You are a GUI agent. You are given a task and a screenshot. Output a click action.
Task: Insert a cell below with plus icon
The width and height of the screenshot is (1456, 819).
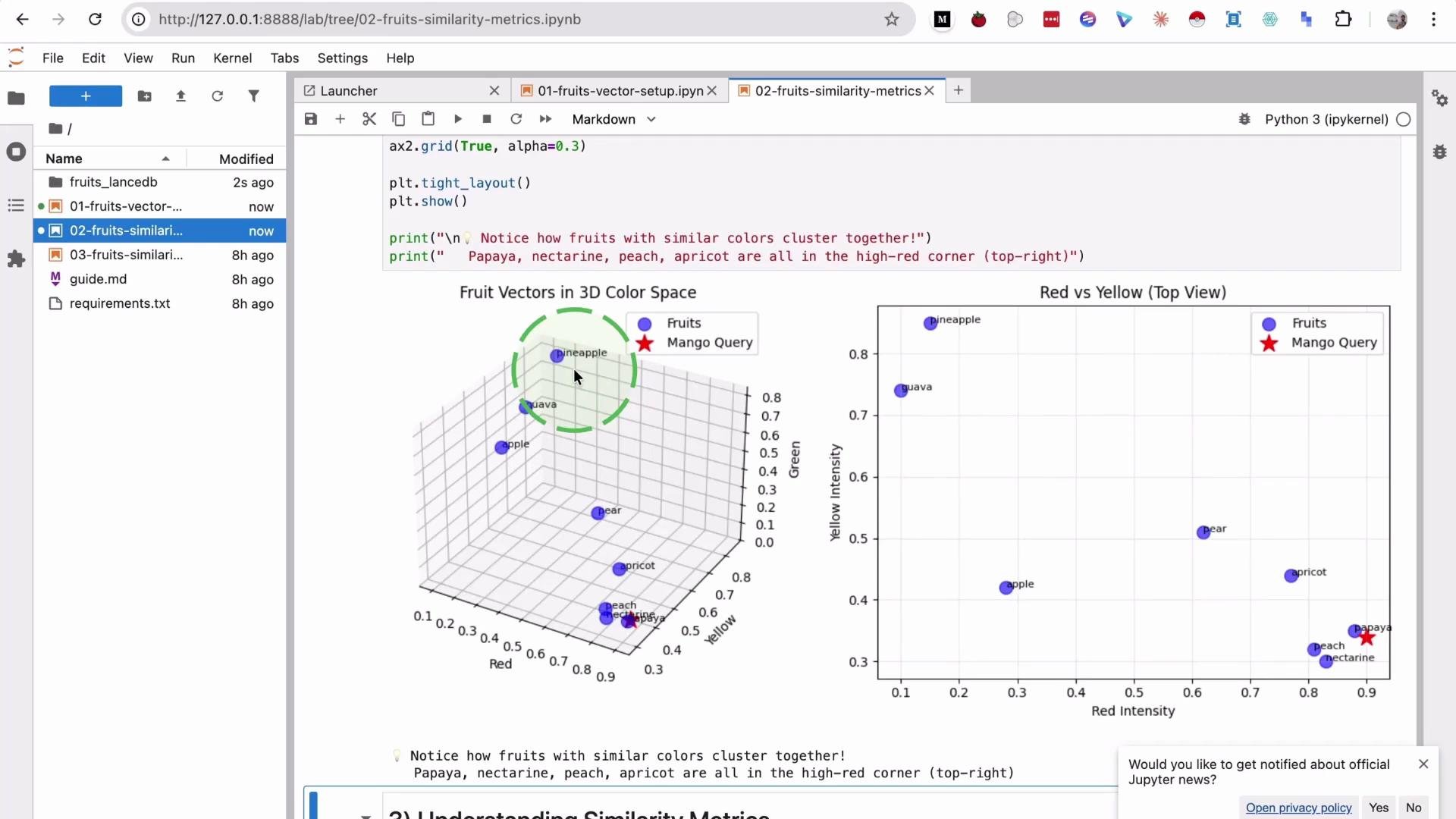(340, 119)
